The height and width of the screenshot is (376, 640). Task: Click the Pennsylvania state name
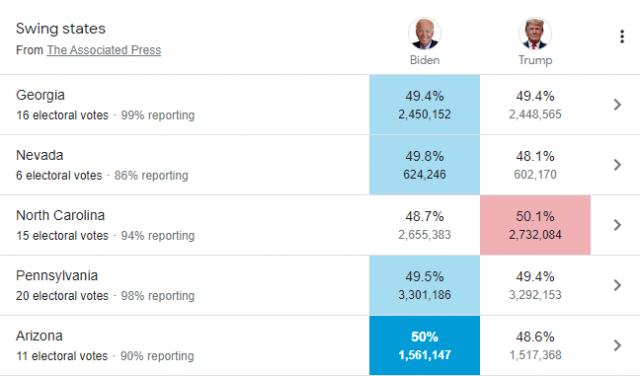57,276
